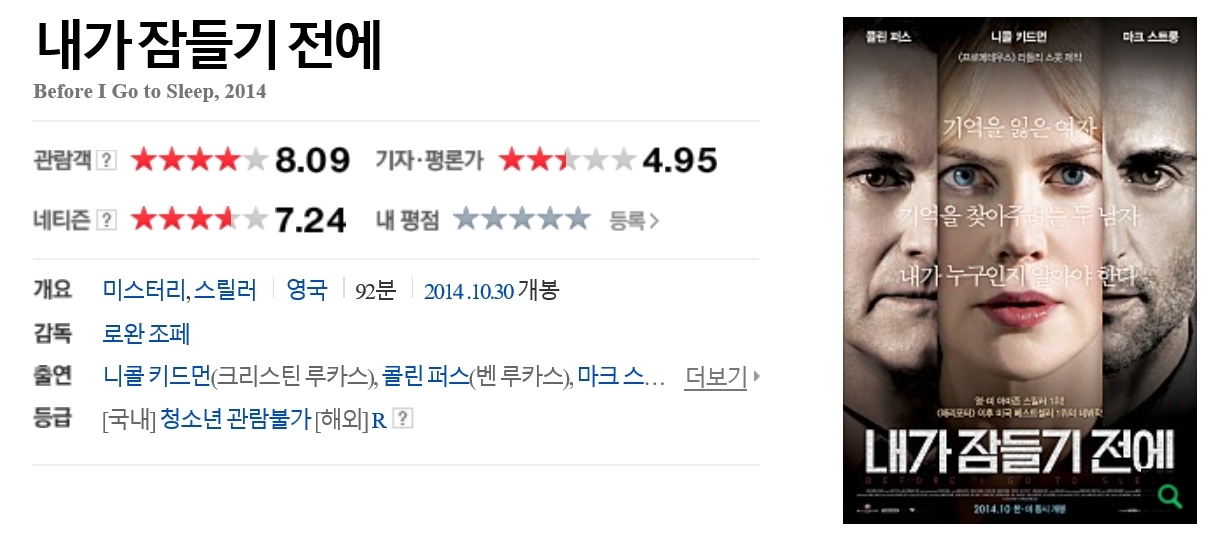Set my rating with the 내 평점 stars
This screenshot has width=1212, height=536.
(522, 219)
